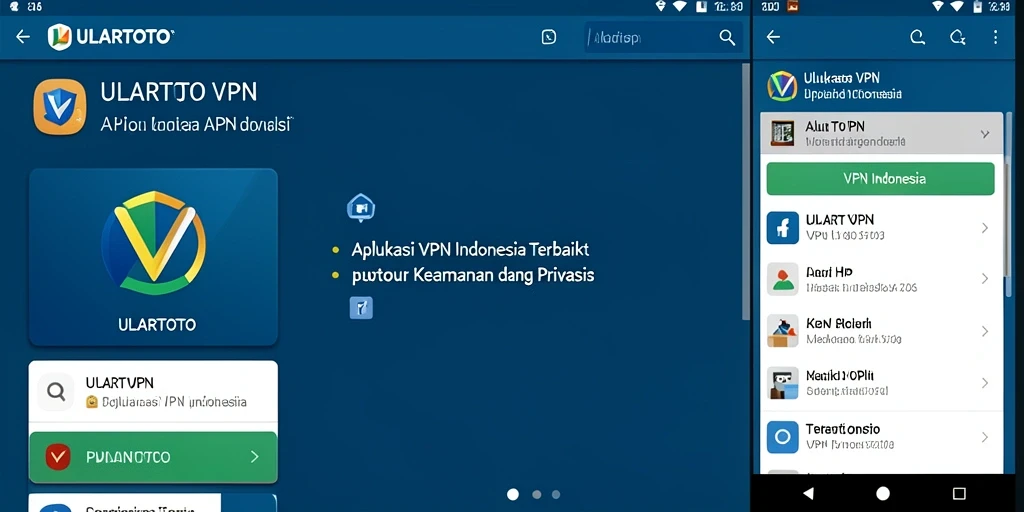Click the search icon in right panel toolbar
Viewport: 1024px width, 512px height.
point(918,37)
